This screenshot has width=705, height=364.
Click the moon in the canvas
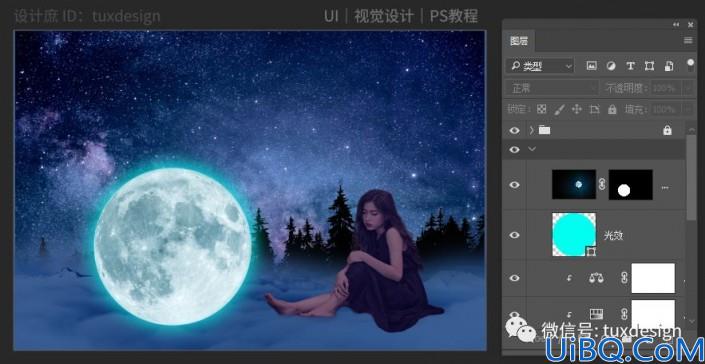pos(172,246)
